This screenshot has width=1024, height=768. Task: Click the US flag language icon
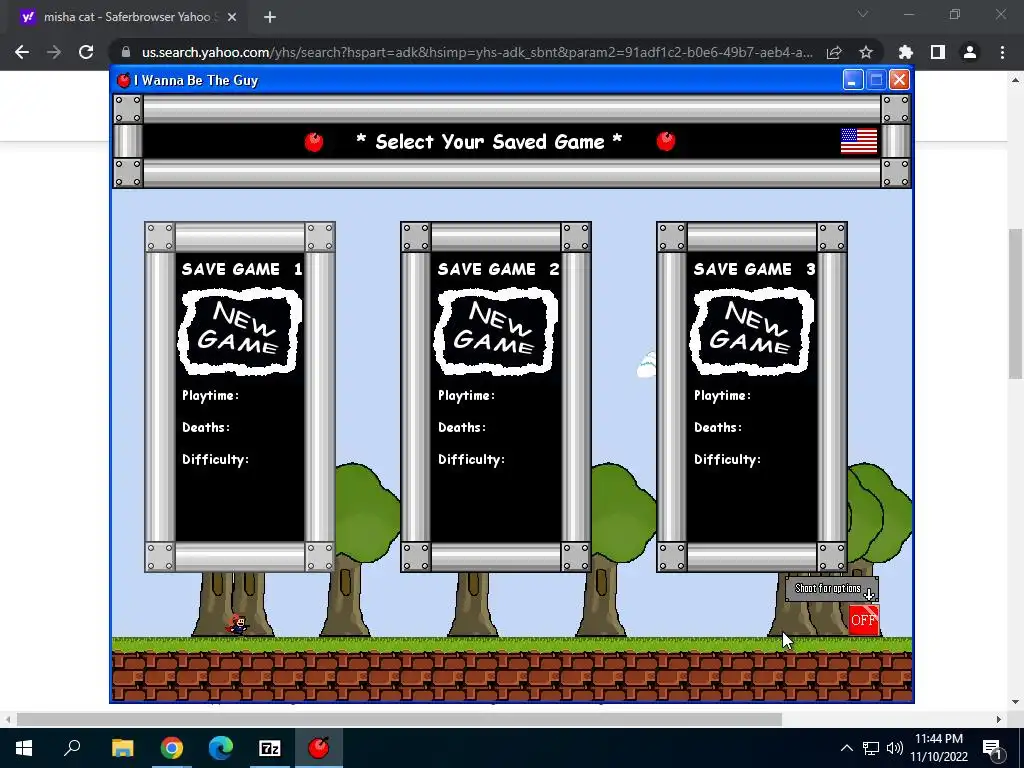tap(858, 141)
